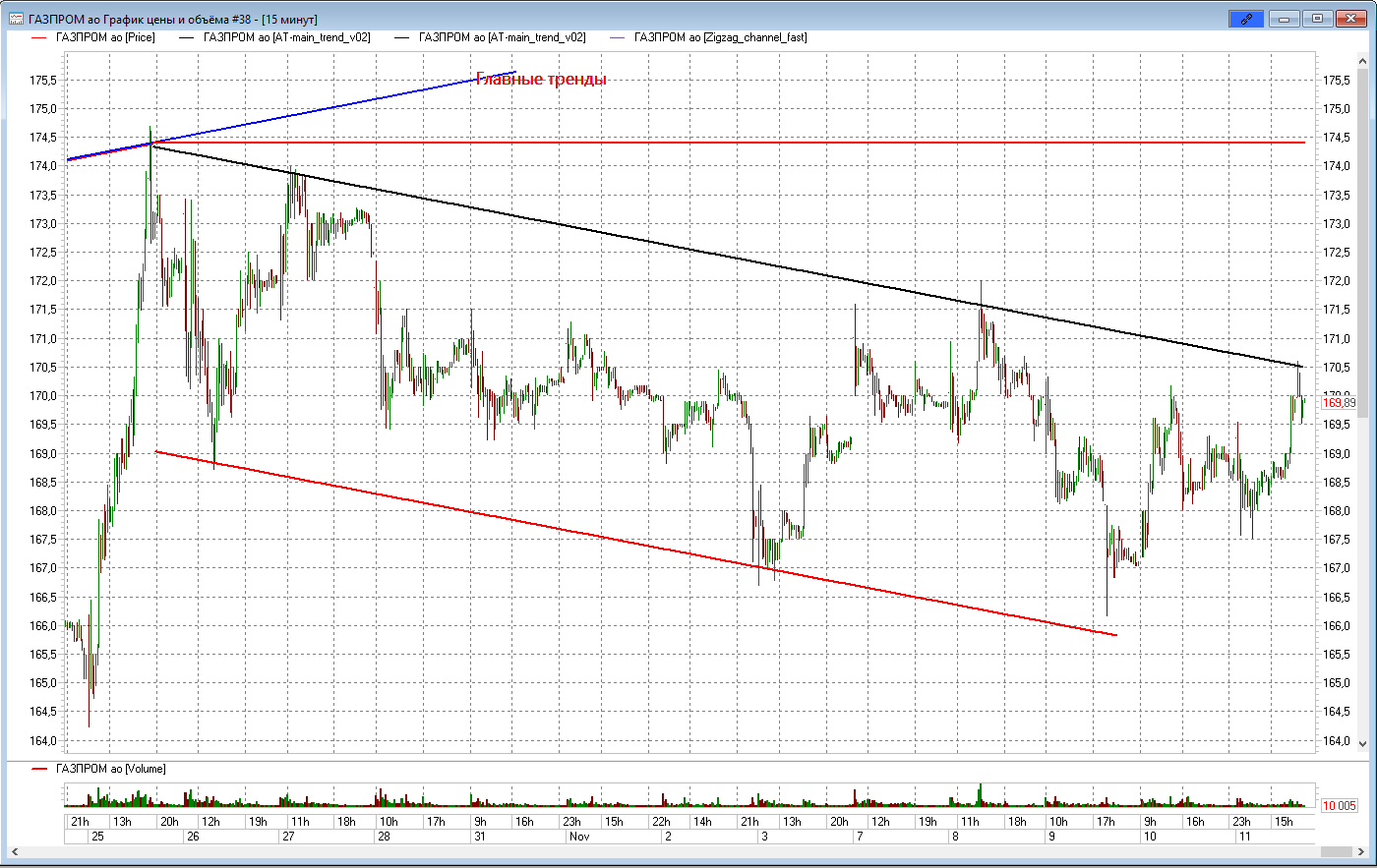
Task: Minimize the GAZPROM chart window
Action: pyautogui.click(x=1285, y=19)
